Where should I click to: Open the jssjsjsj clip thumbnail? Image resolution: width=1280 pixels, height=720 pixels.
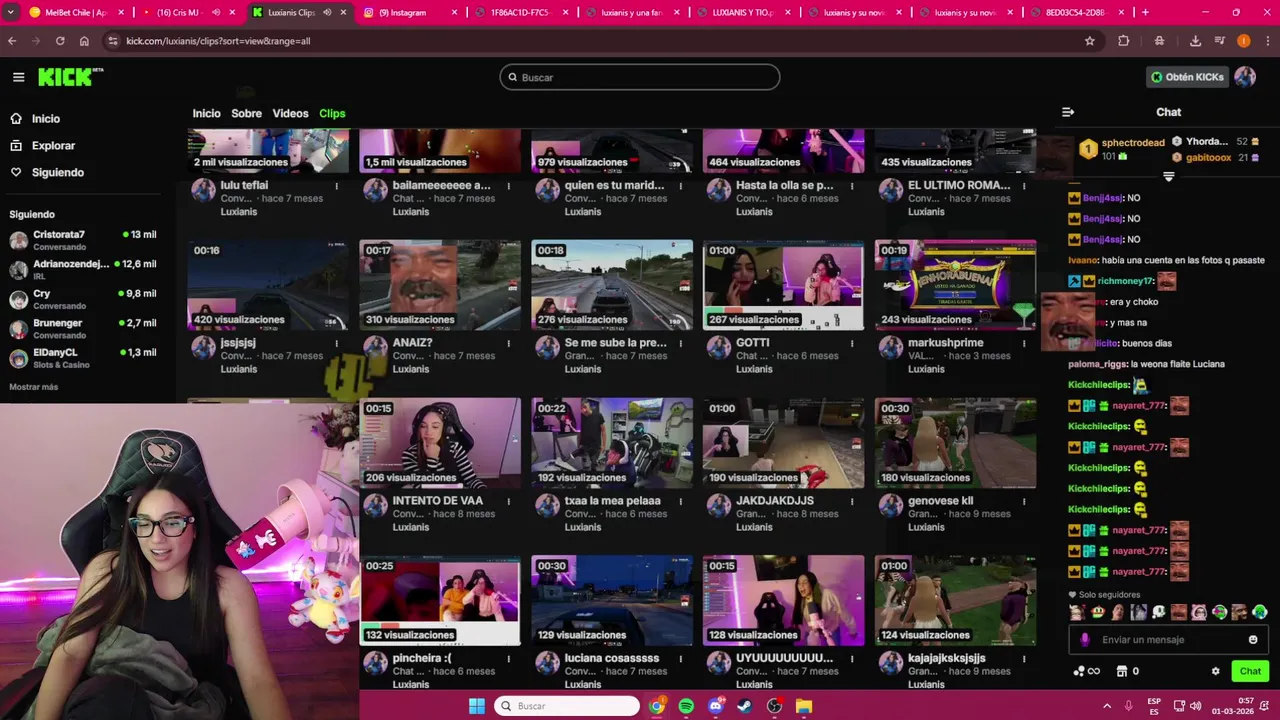tap(268, 285)
